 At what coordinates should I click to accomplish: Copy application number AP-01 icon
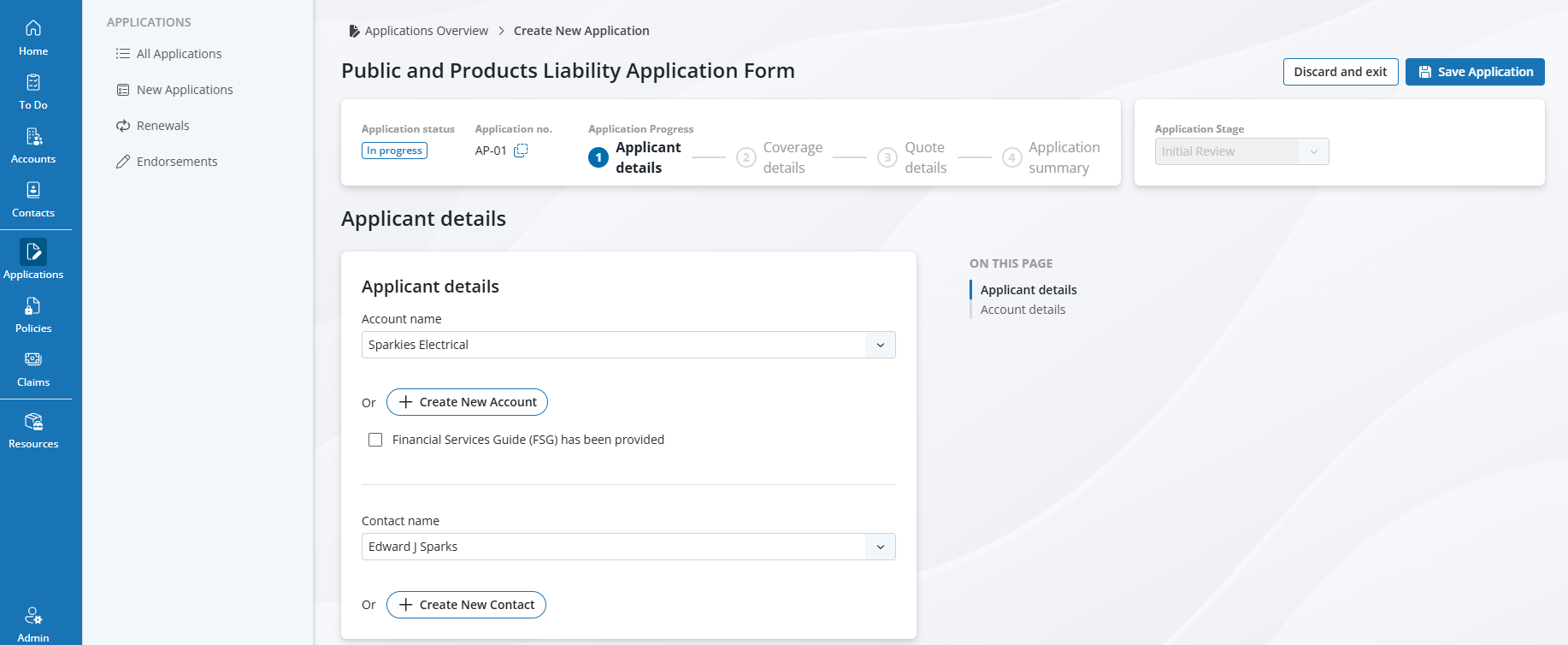[521, 151]
